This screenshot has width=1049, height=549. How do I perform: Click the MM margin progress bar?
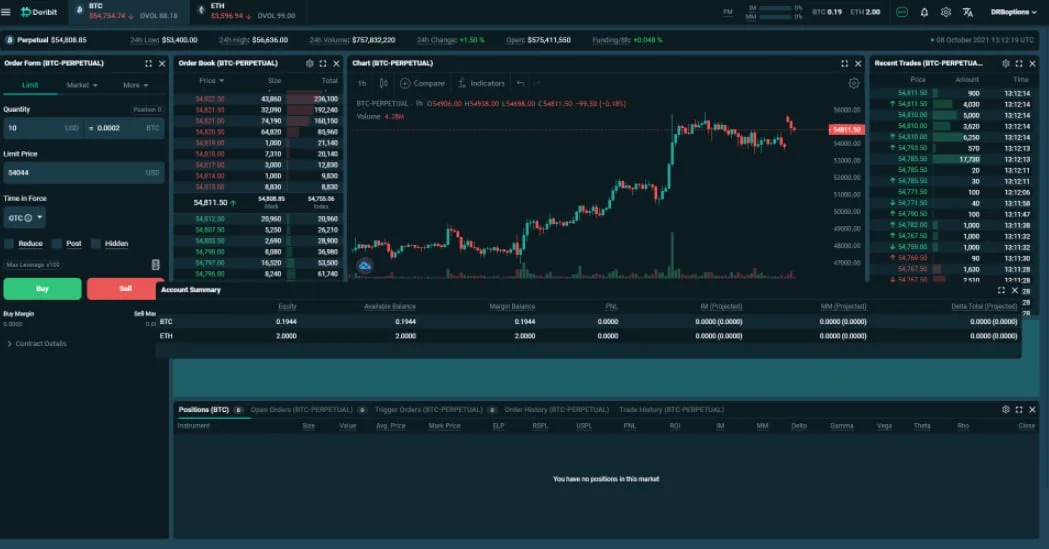tap(775, 17)
